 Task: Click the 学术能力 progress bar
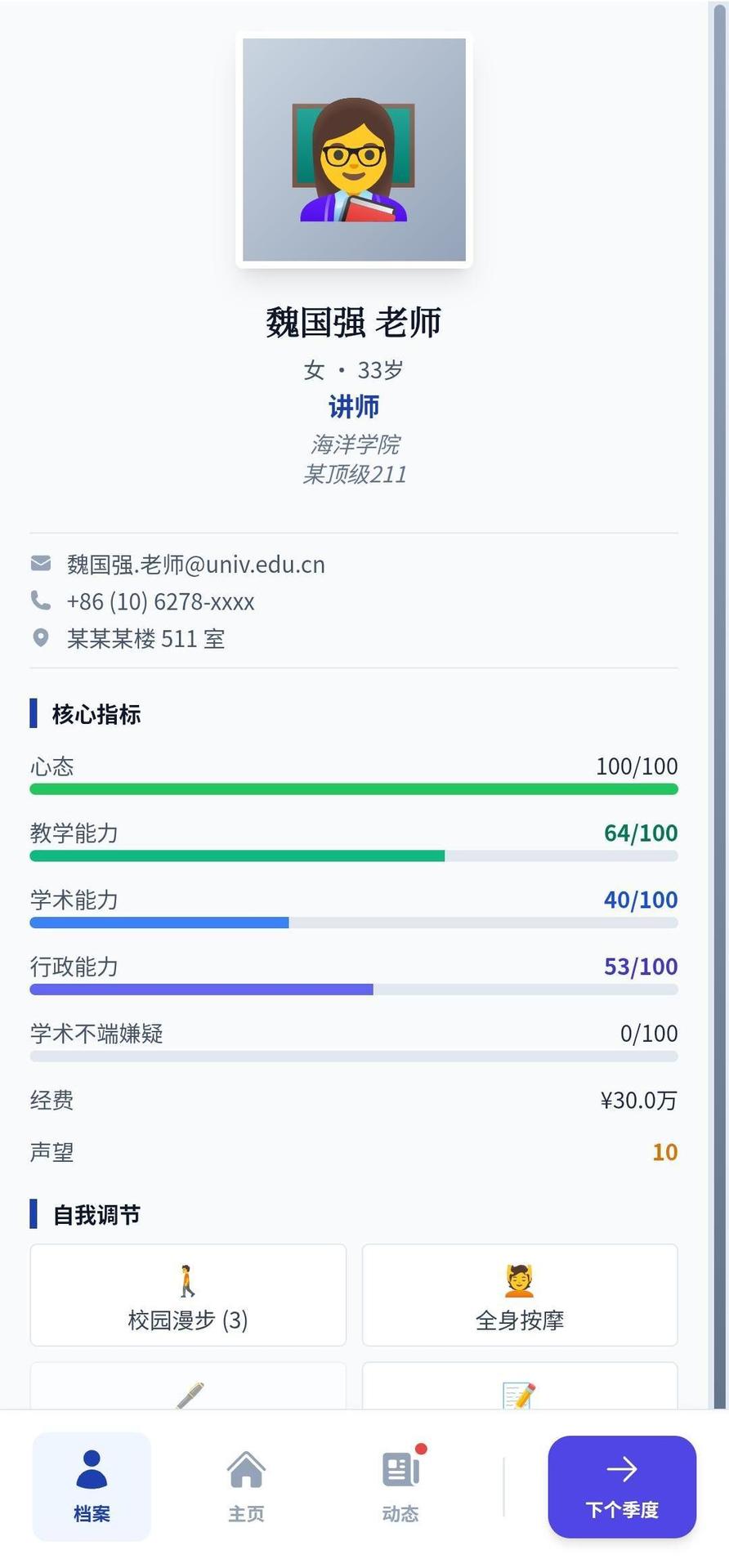pyautogui.click(x=354, y=923)
